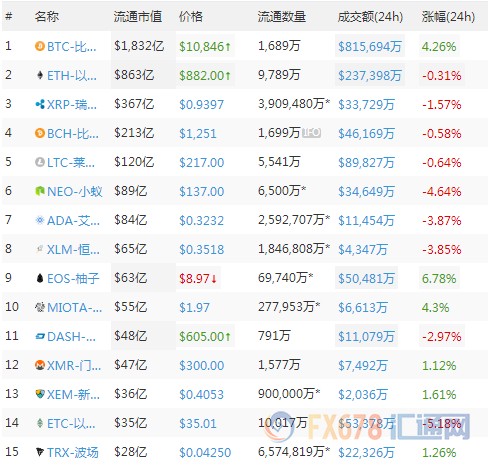Click the DASH blue logo icon

click(40, 336)
